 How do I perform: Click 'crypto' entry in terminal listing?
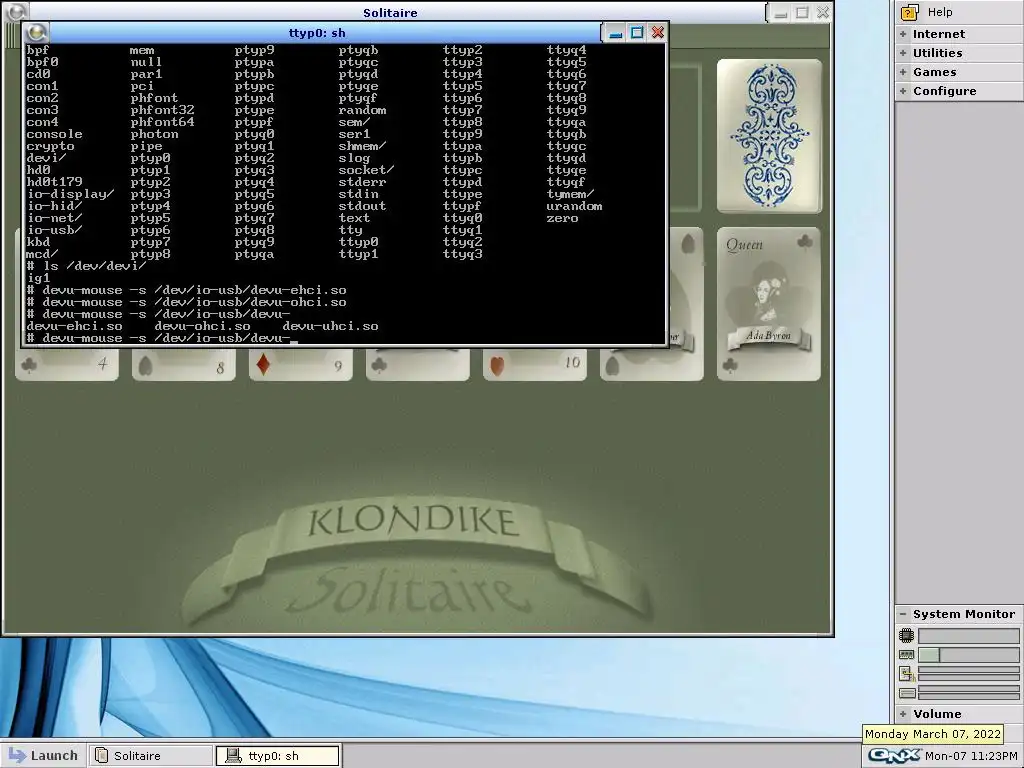pyautogui.click(x=50, y=146)
